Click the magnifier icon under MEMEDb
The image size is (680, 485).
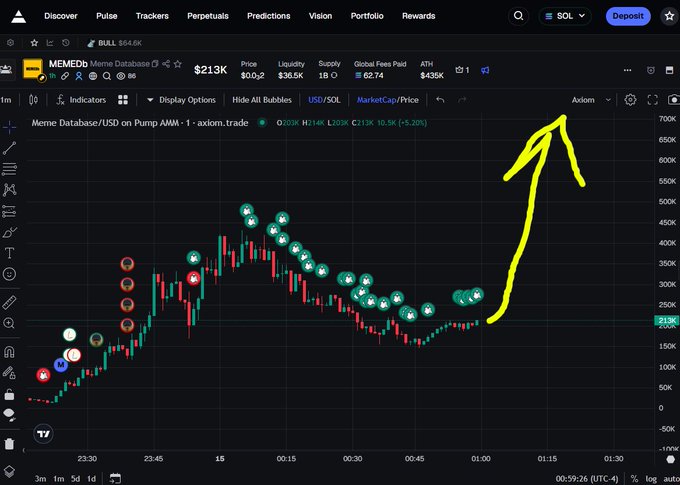point(107,76)
